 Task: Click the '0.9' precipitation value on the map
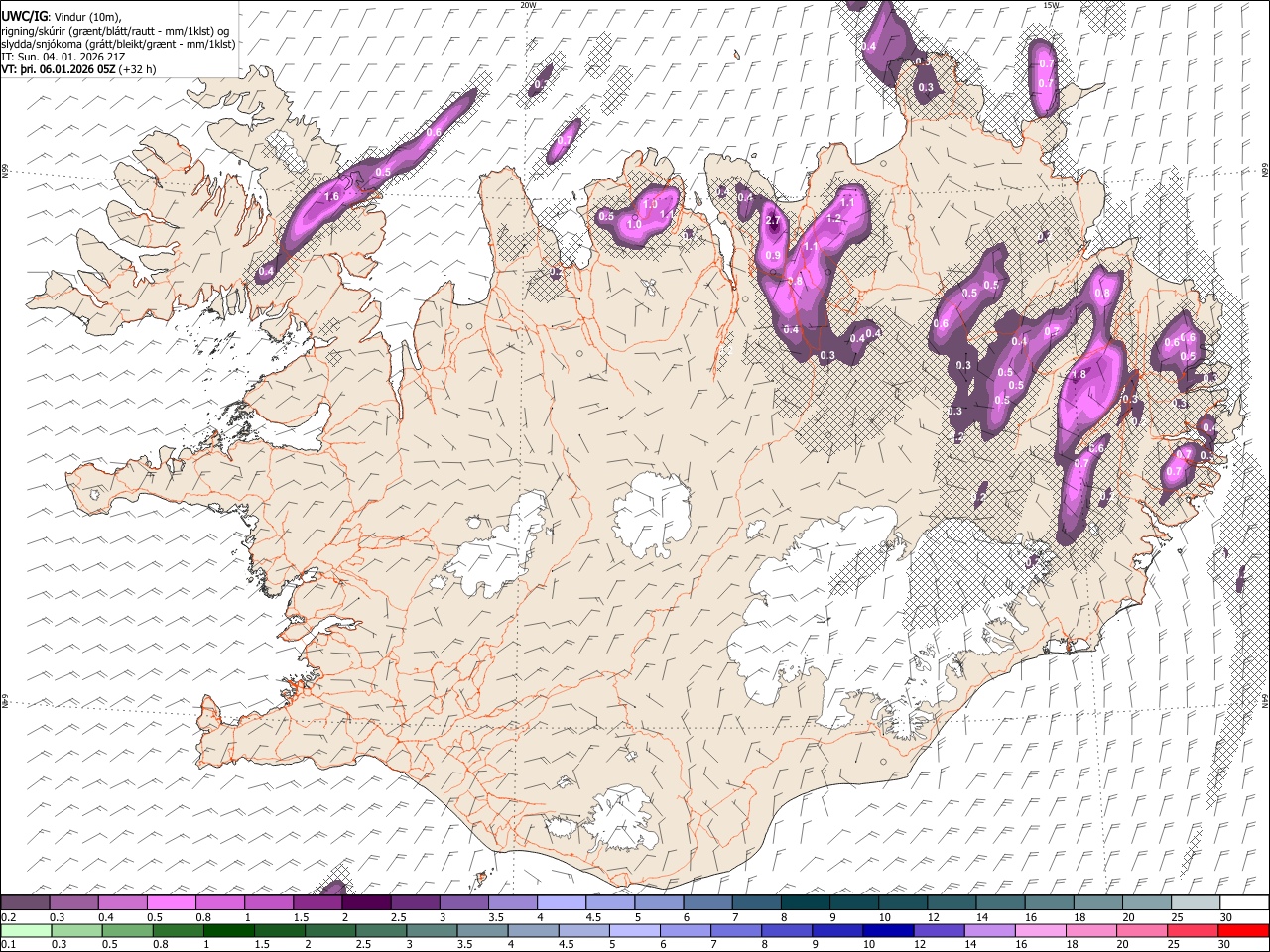coord(775,256)
